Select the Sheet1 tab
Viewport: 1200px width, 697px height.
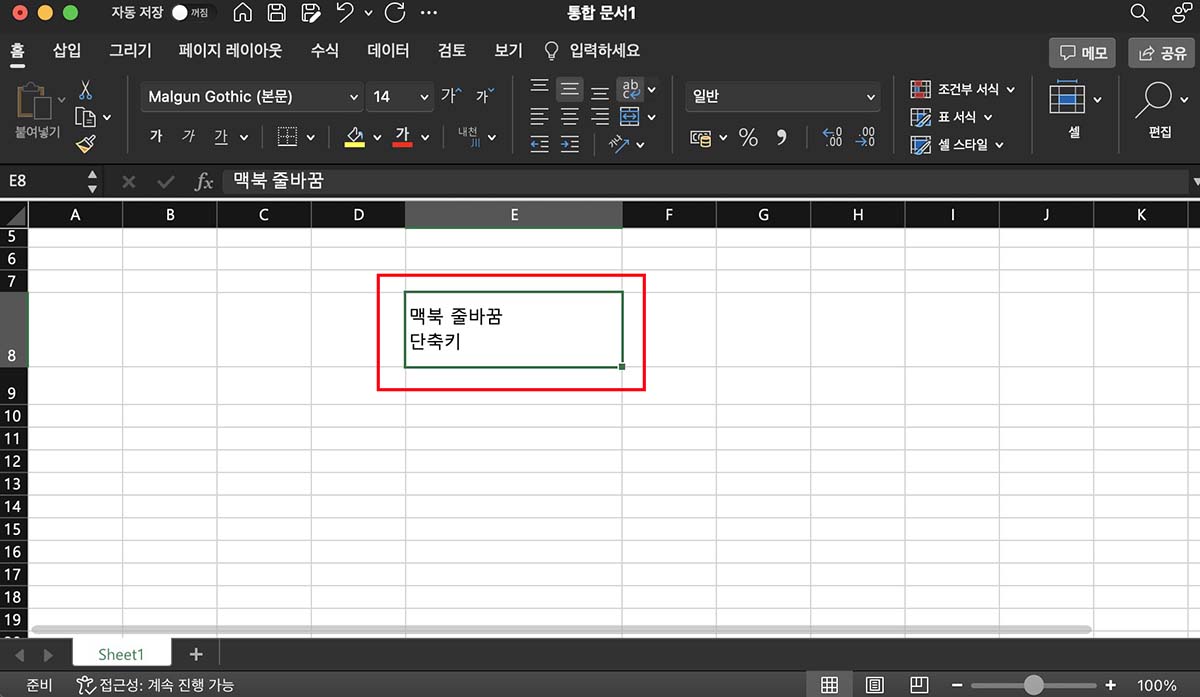click(121, 654)
